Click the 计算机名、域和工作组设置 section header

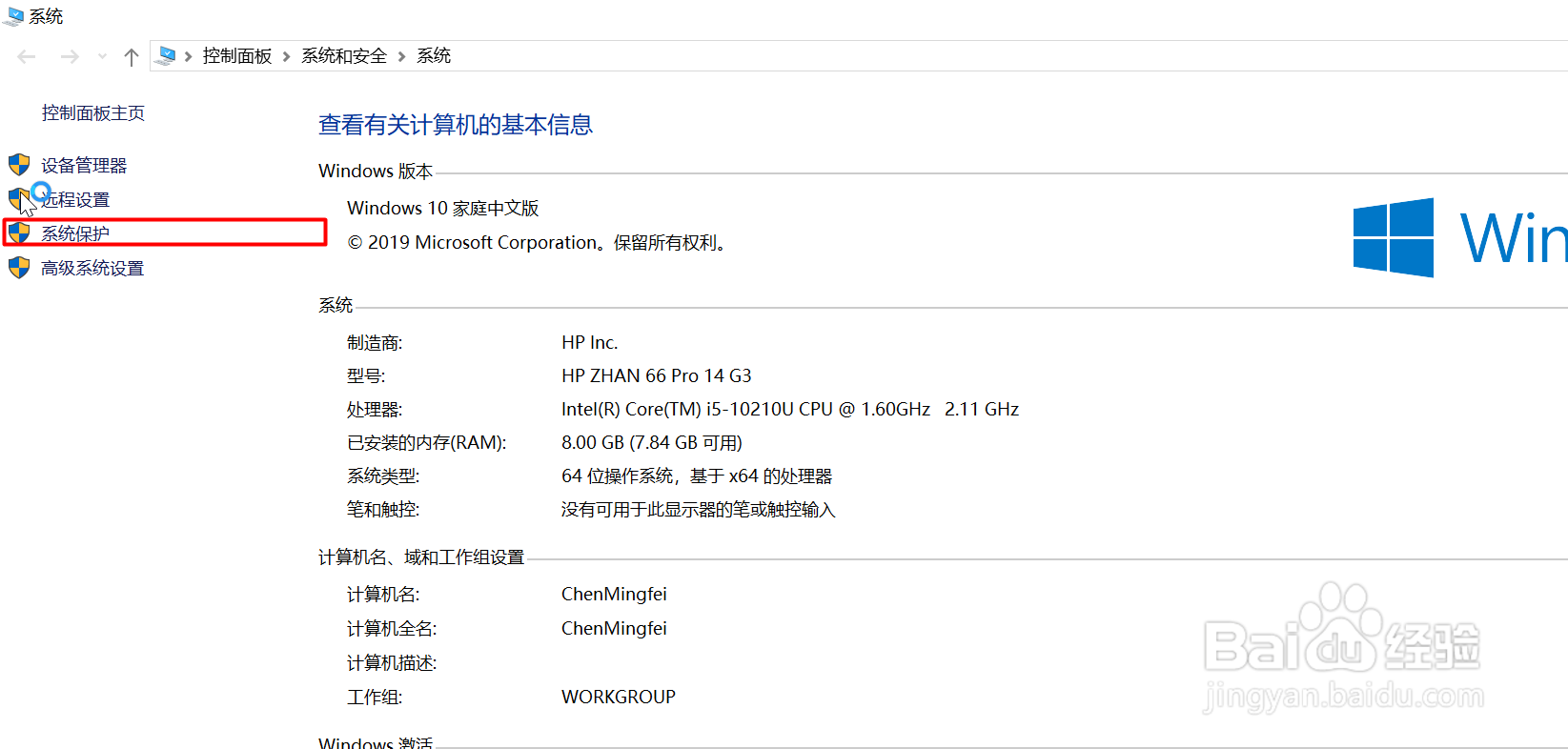421,557
